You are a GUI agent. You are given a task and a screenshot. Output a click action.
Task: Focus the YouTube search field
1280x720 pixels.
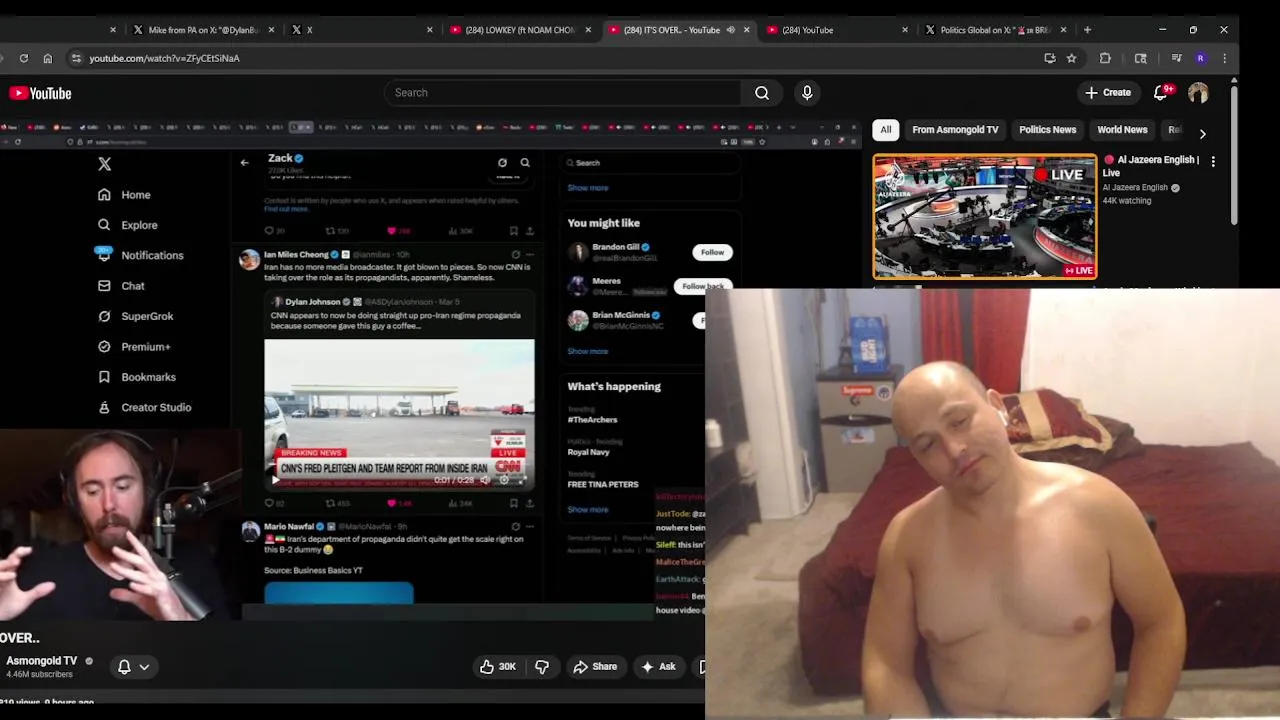[563, 93]
